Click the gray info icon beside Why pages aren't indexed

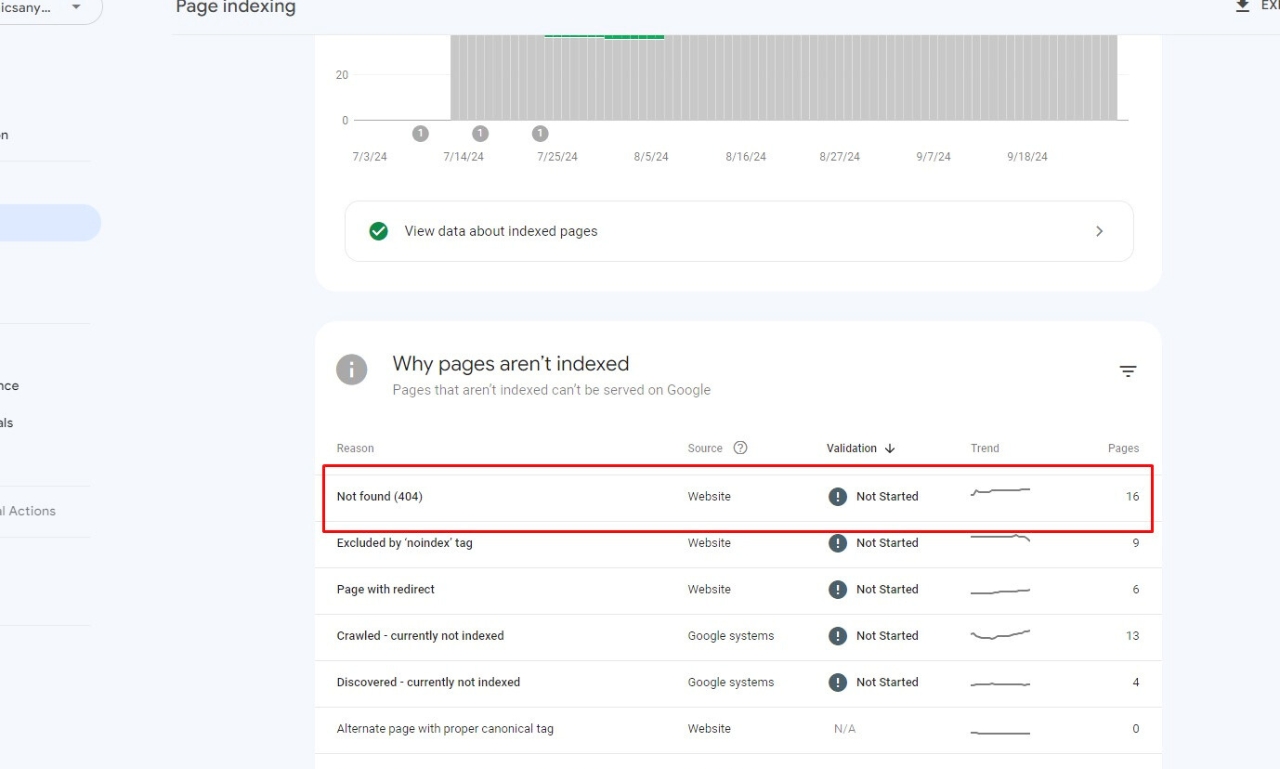point(351,369)
